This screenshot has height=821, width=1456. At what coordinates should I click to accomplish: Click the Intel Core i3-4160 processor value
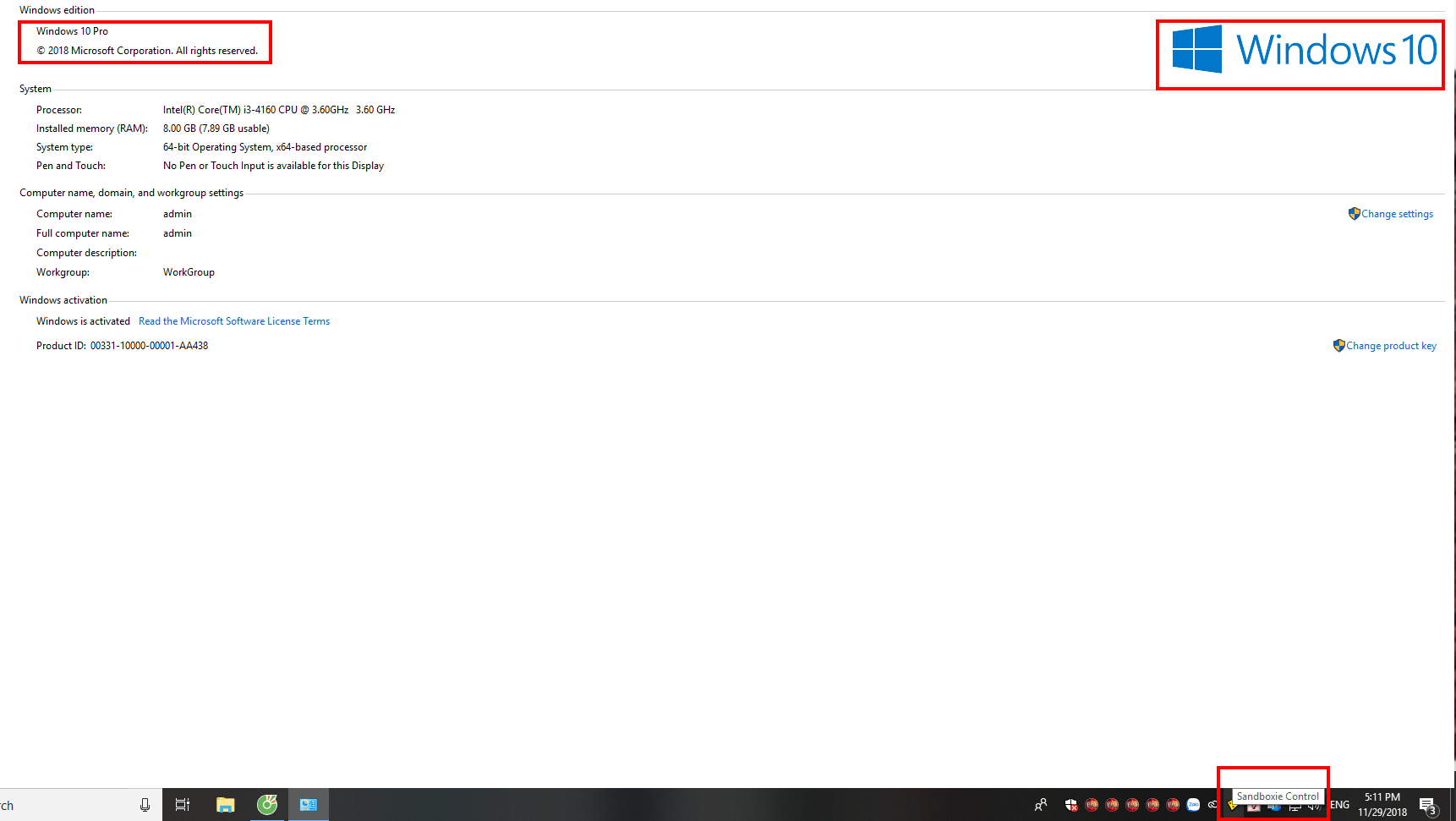tap(279, 110)
